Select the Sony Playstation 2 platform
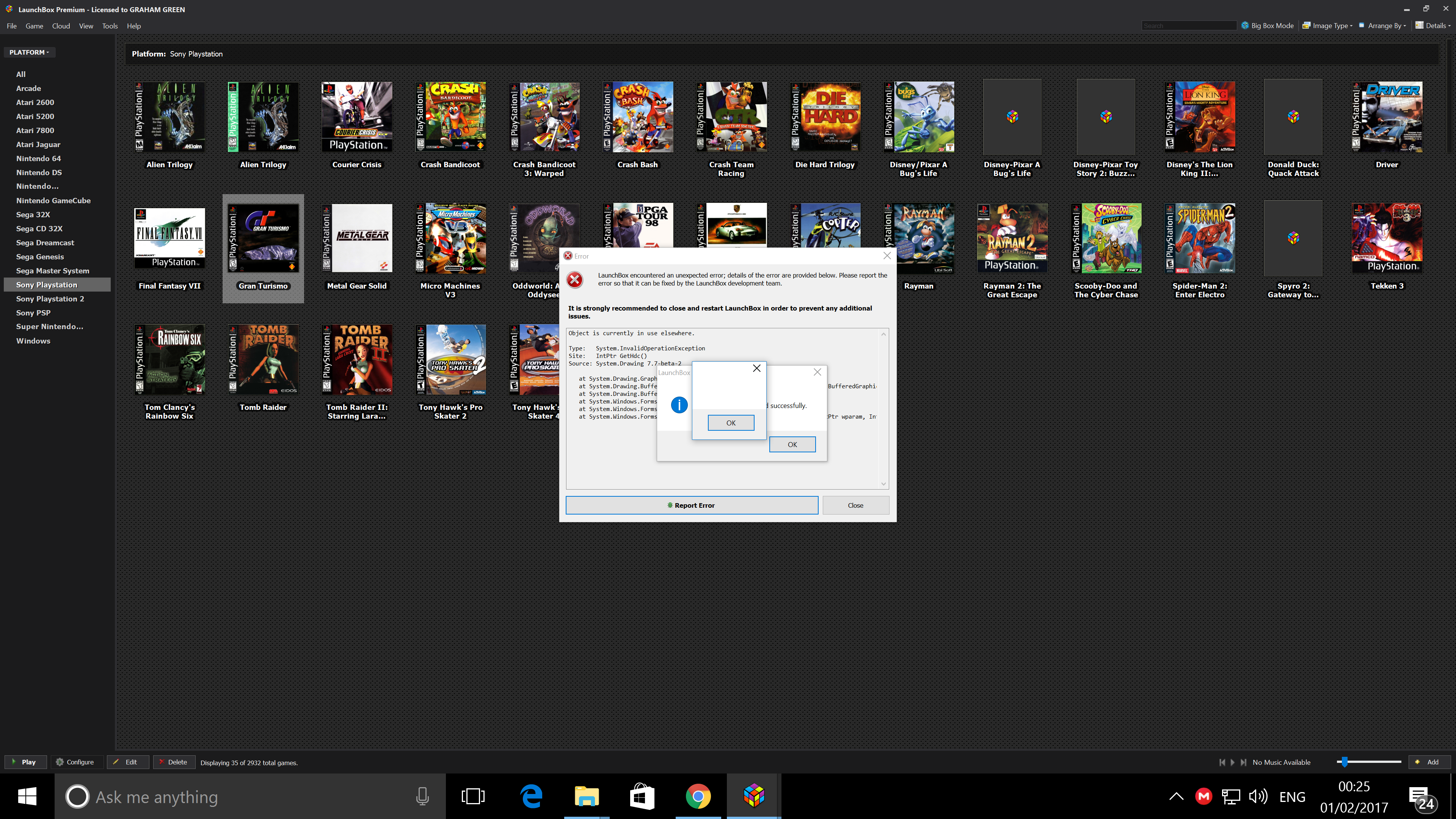Screen dimensions: 1456x819 50,298
